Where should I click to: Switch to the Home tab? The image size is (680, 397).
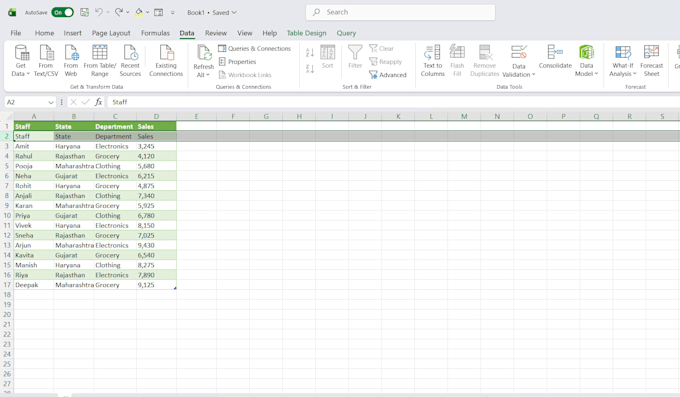click(44, 33)
